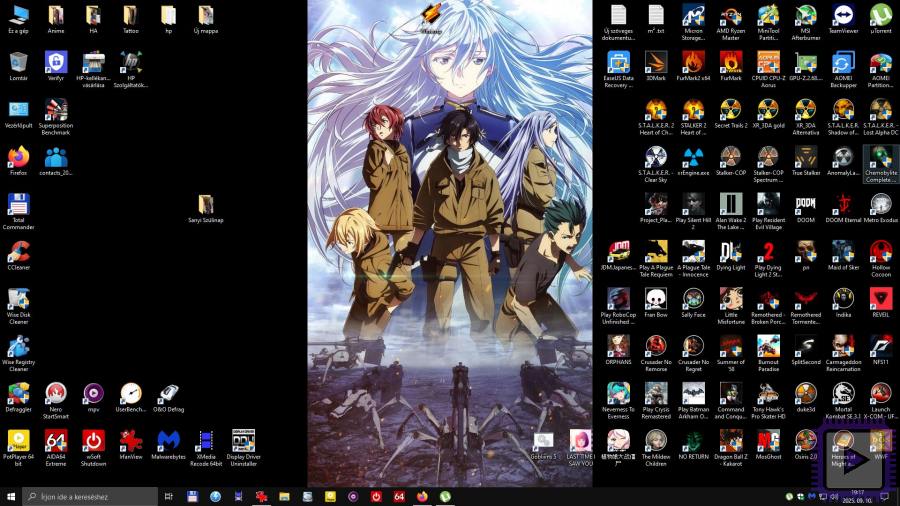Screen dimensions: 900x506
Task: Open Metro Exodus game icon
Action: coord(880,209)
